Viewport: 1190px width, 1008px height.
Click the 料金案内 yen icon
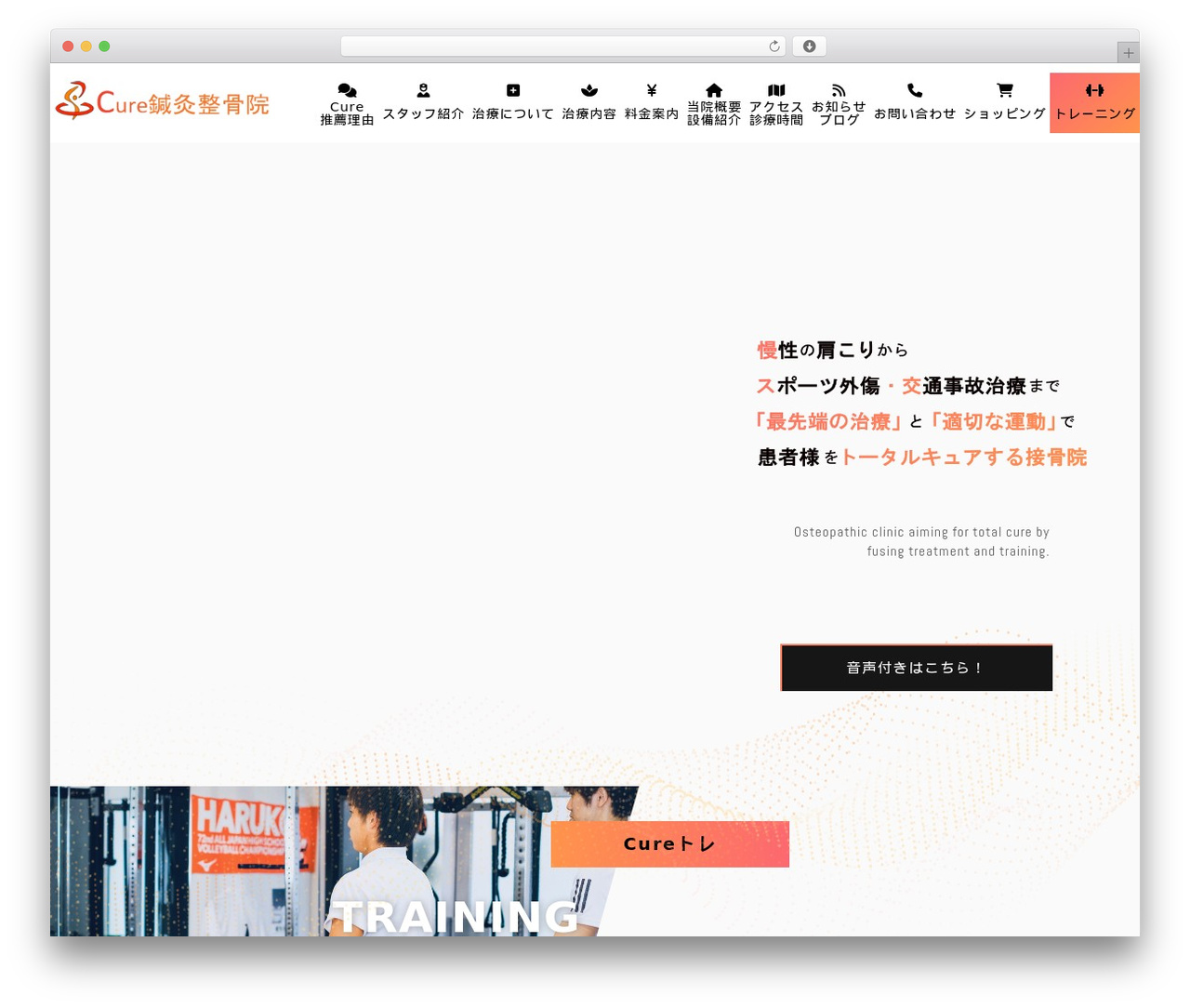(652, 90)
